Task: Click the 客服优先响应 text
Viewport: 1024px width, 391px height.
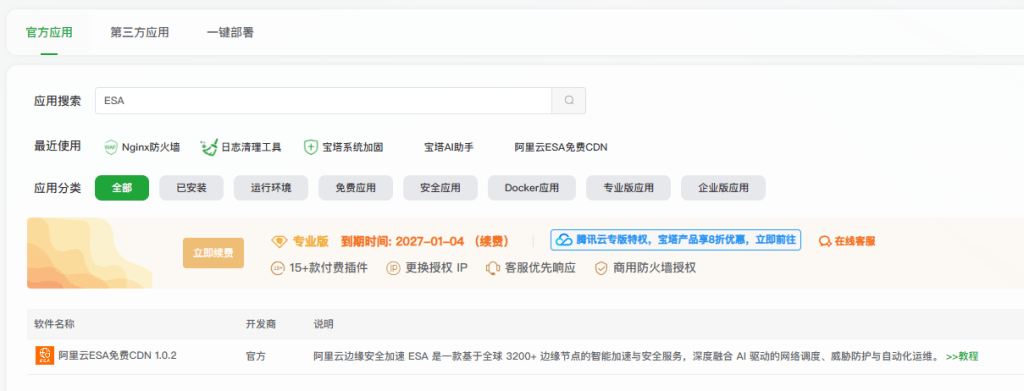Action: (540, 268)
